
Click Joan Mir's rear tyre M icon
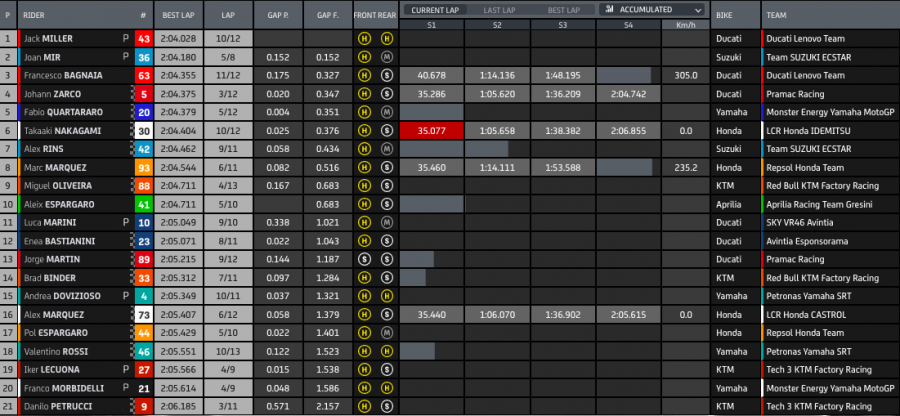coord(386,57)
